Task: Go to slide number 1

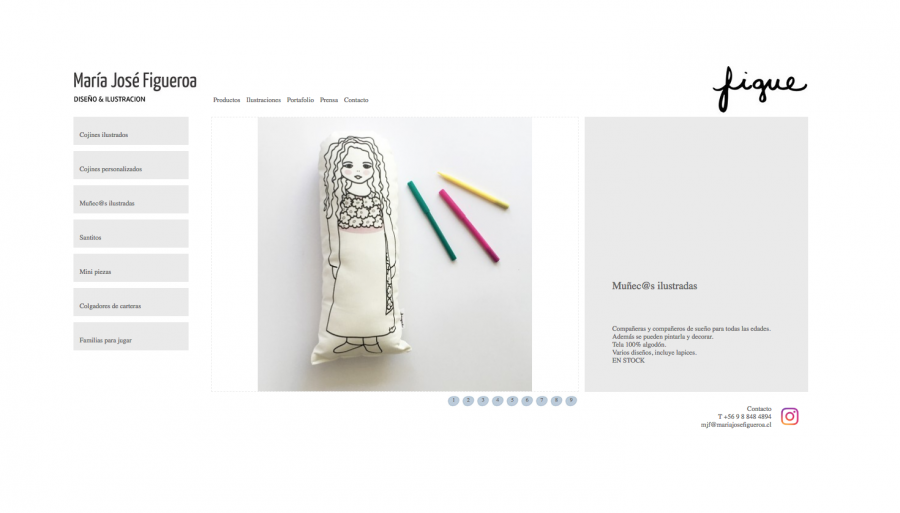Action: click(453, 401)
